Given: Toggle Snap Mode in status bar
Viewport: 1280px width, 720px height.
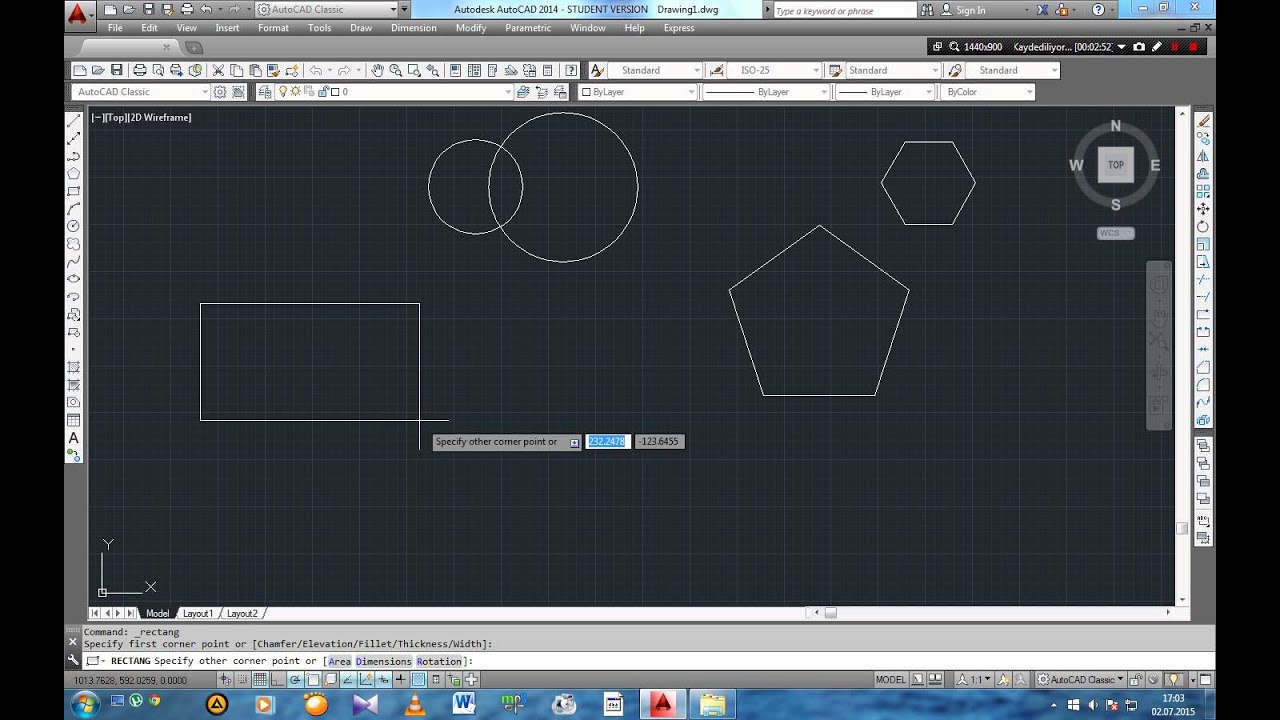Looking at the screenshot, I should pos(243,680).
